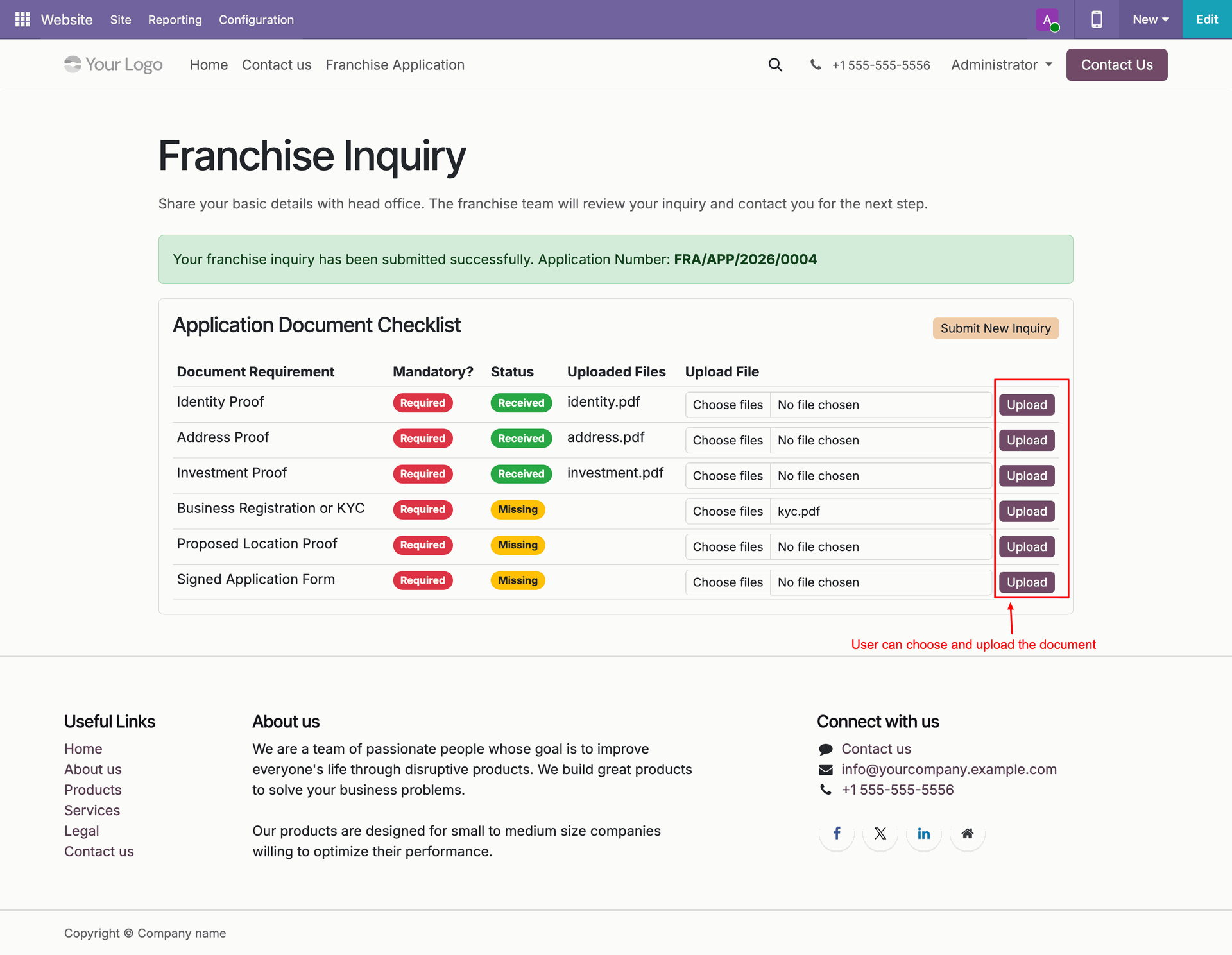Image resolution: width=1232 pixels, height=955 pixels.
Task: Click footer phone number link
Action: (x=898, y=790)
